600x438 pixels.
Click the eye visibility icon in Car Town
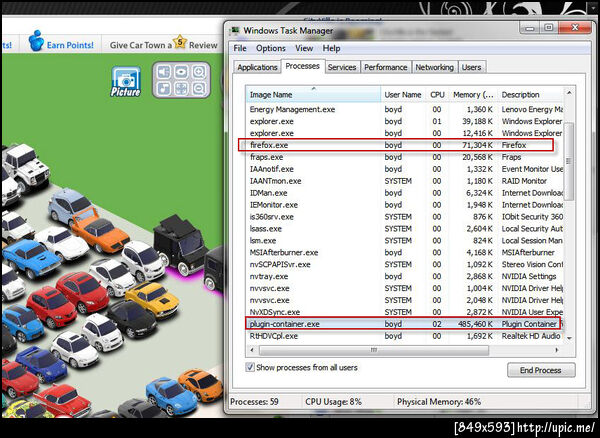point(181,72)
